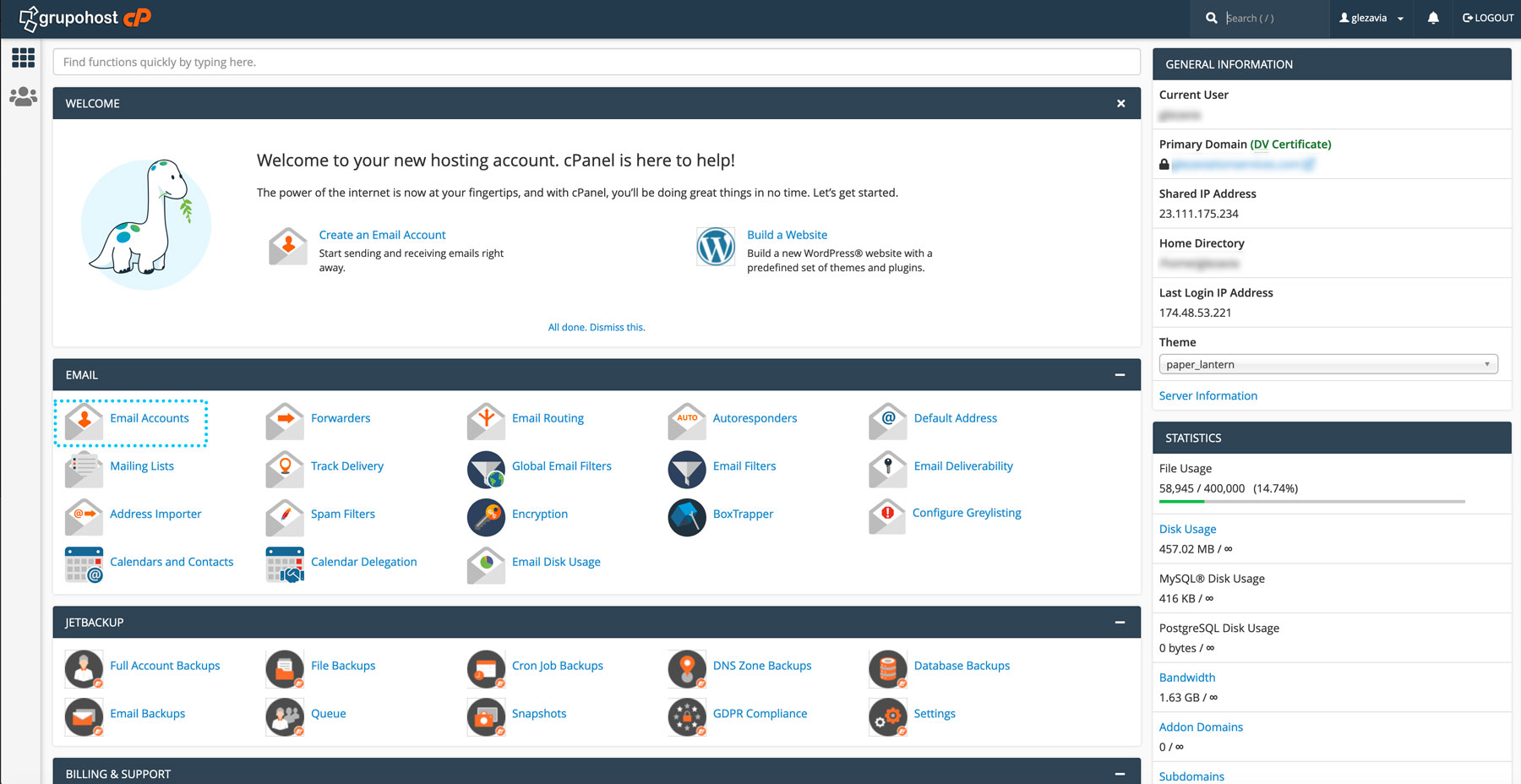Screen dimensions: 1521x784
Task: Click the 'Find functions quickly' search field
Action: pyautogui.click(x=596, y=62)
